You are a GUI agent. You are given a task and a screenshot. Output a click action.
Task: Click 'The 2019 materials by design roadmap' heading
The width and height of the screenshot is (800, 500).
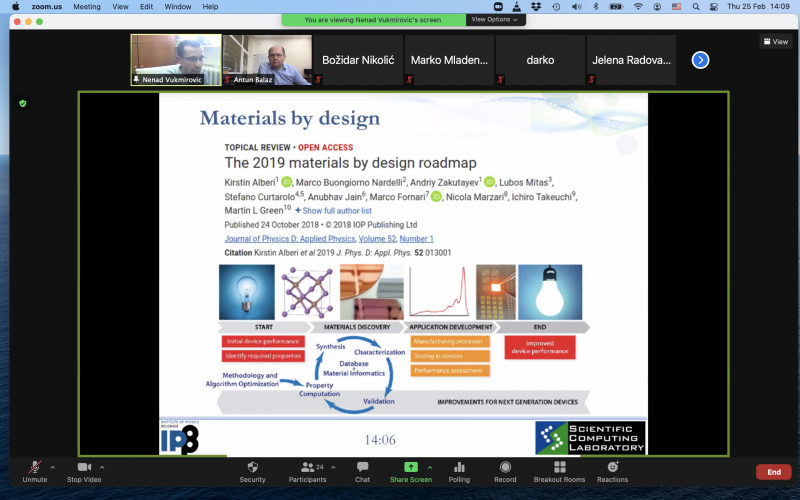(351, 163)
